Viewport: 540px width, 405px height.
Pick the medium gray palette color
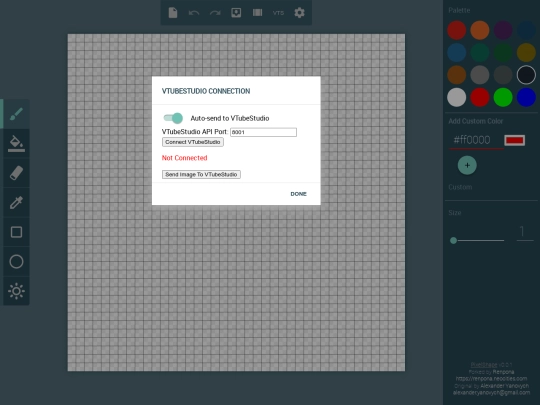click(x=480, y=75)
